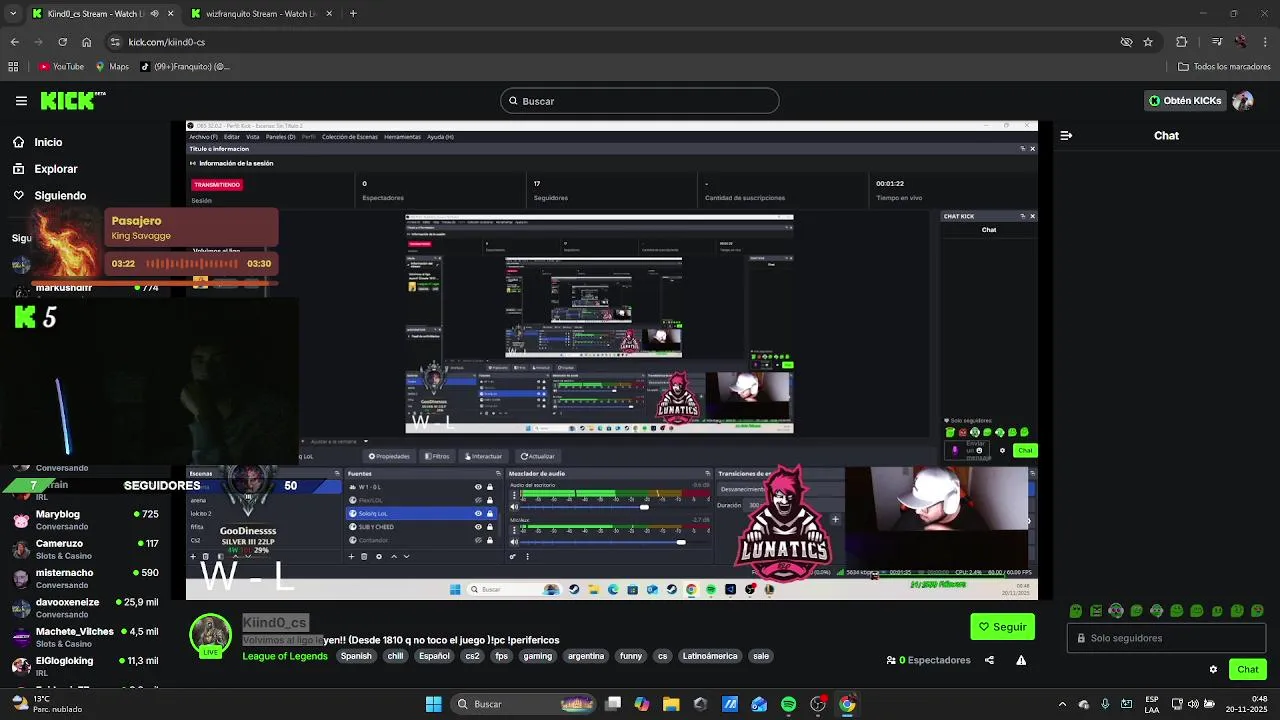The height and width of the screenshot is (720, 1280).
Task: Open Spotify from the Windows taskbar
Action: pos(788,704)
